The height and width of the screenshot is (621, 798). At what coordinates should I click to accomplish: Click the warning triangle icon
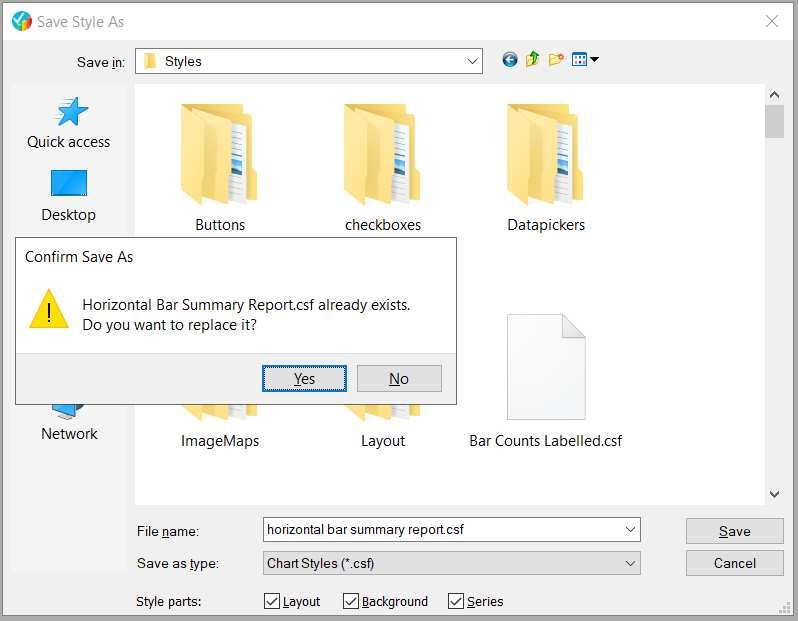point(49,309)
